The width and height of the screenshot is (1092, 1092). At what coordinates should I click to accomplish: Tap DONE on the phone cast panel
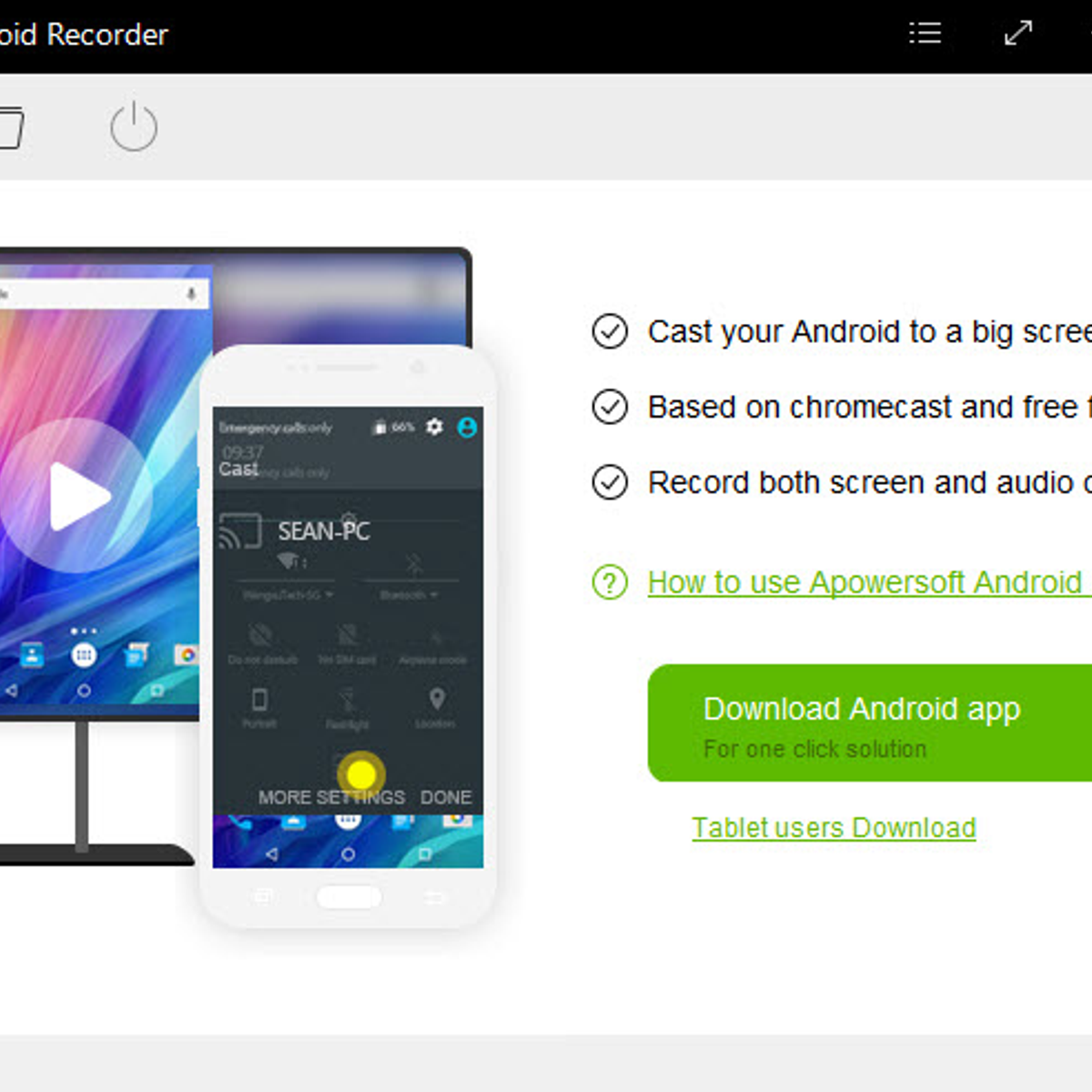(x=446, y=797)
